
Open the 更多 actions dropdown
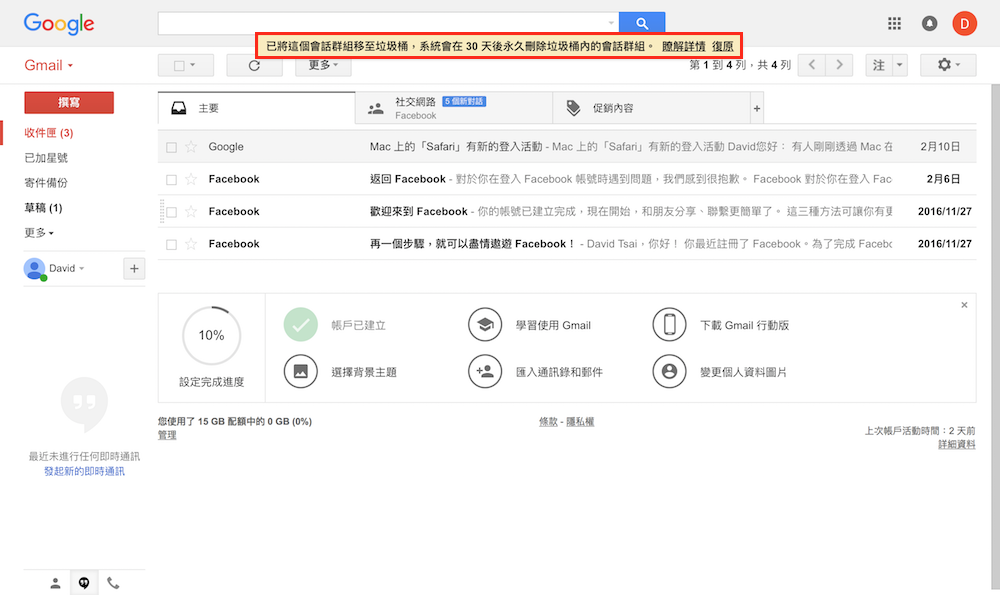[x=323, y=65]
